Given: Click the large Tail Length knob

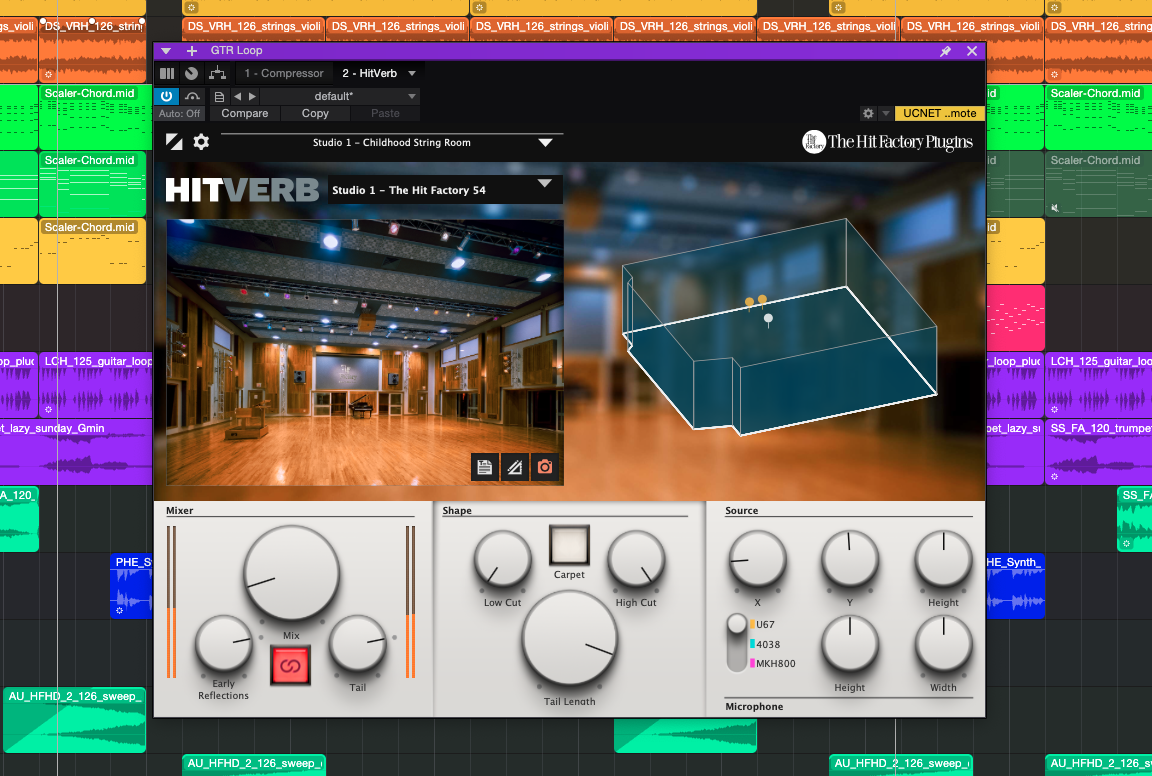Looking at the screenshot, I should (569, 638).
